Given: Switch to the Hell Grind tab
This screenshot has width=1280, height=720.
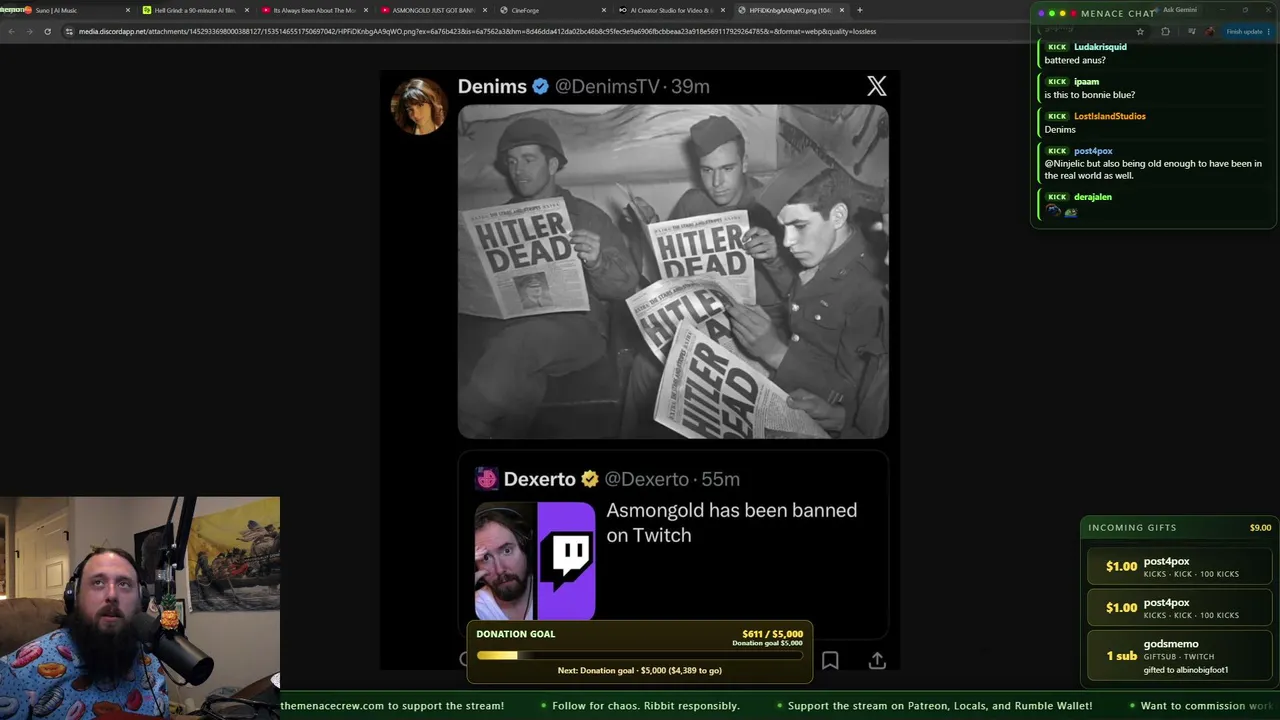Looking at the screenshot, I should 195,10.
